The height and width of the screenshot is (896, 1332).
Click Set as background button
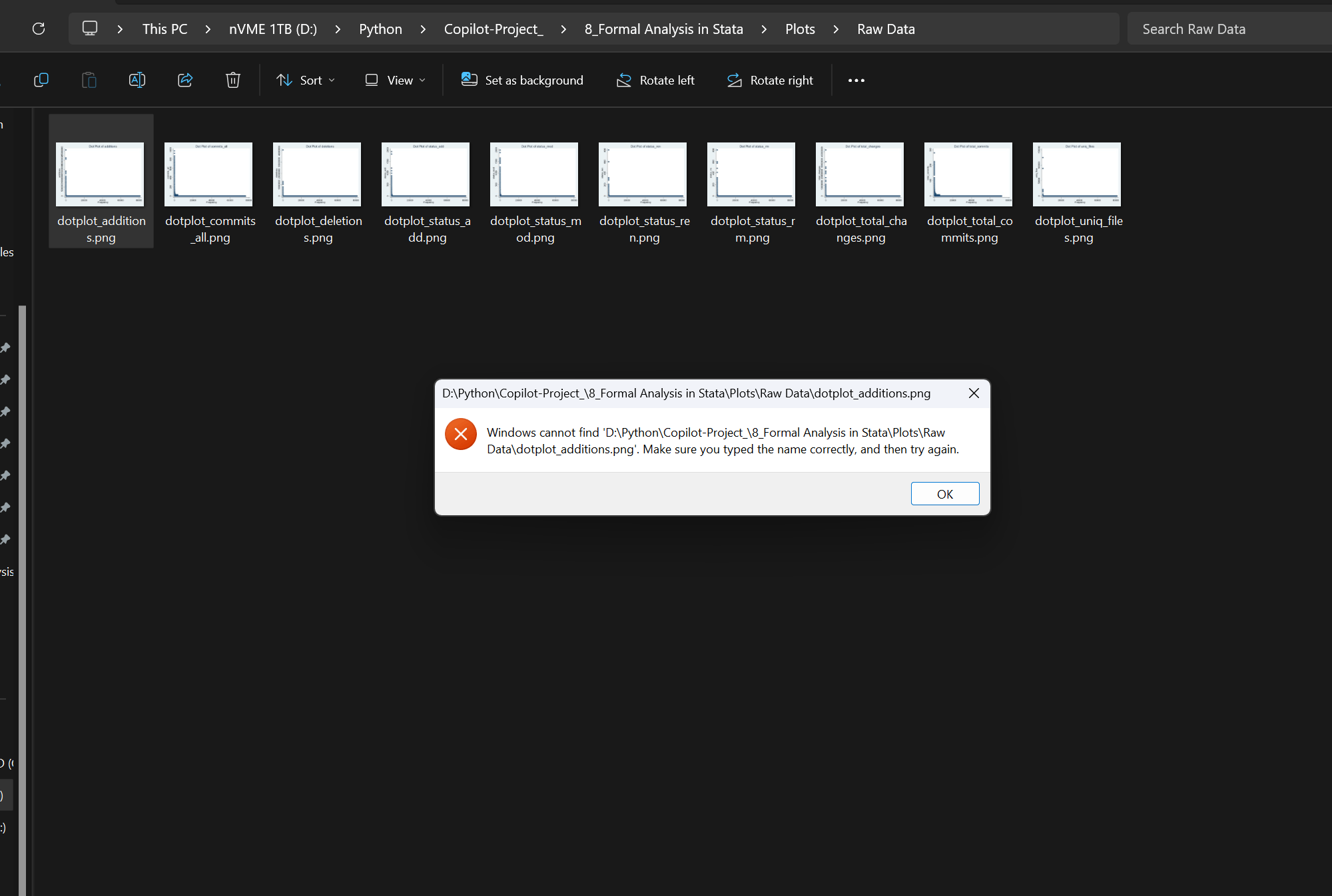[522, 80]
